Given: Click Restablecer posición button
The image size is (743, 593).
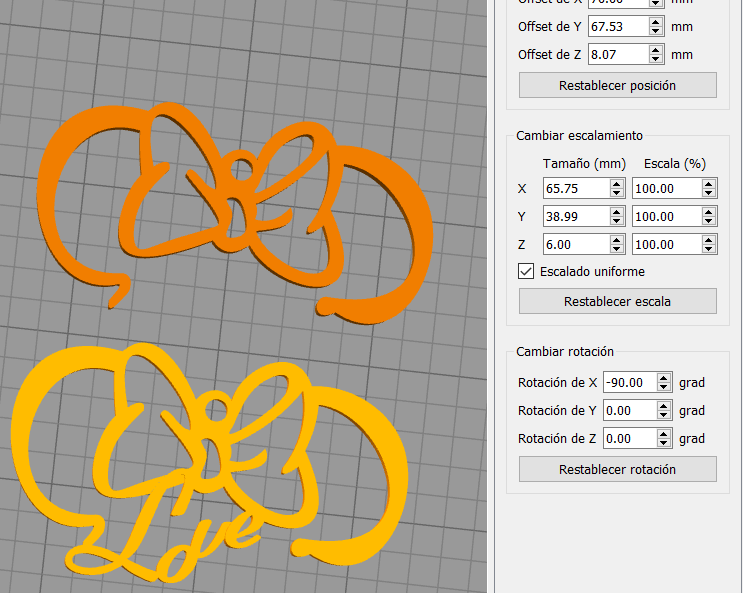Looking at the screenshot, I should (x=617, y=85).
